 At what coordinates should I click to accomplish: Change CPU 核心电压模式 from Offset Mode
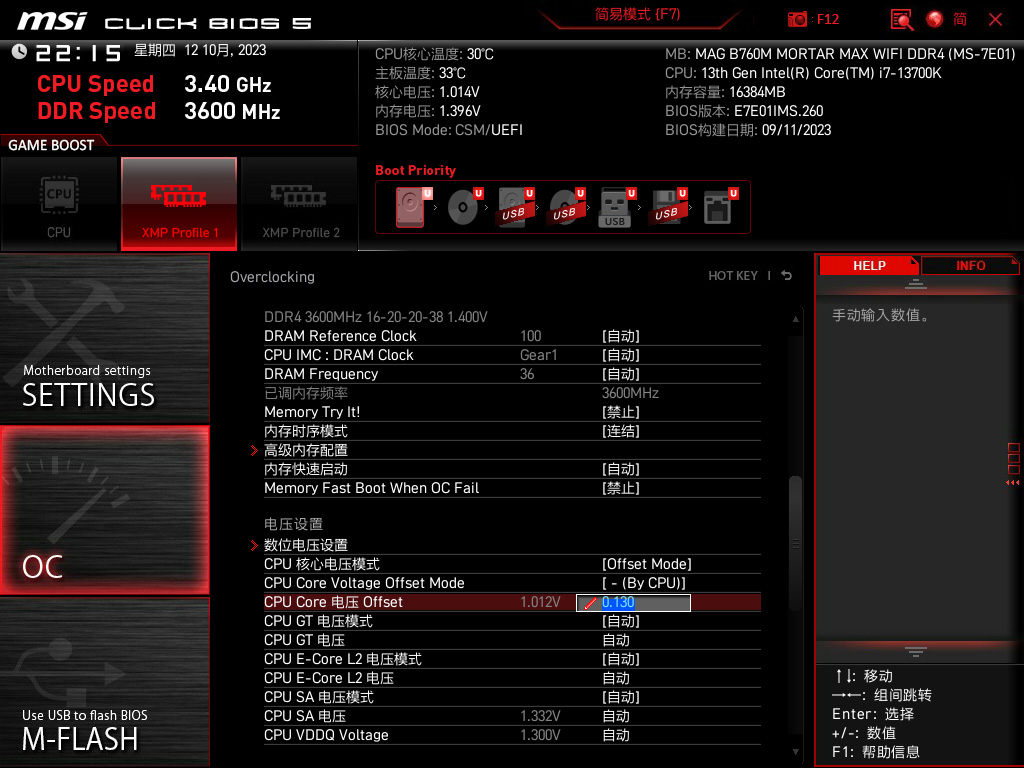click(x=512, y=564)
